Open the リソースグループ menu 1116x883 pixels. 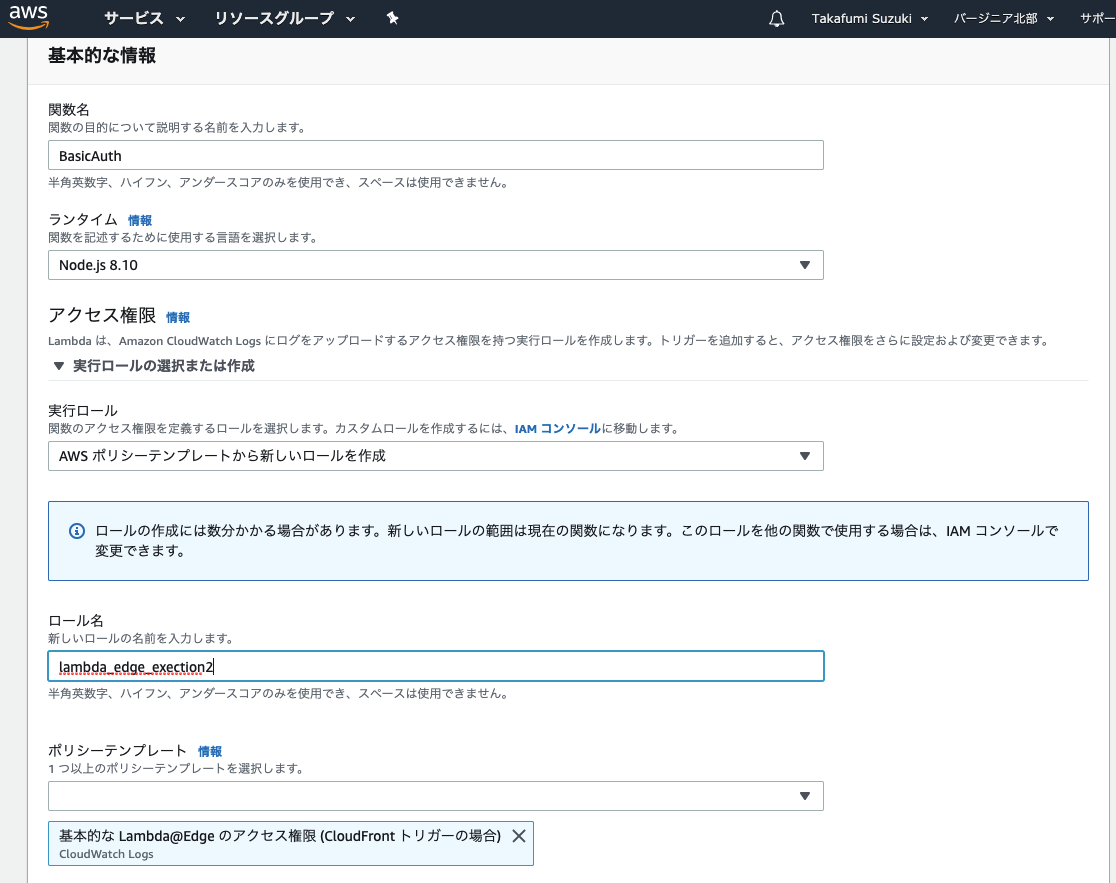(x=285, y=19)
